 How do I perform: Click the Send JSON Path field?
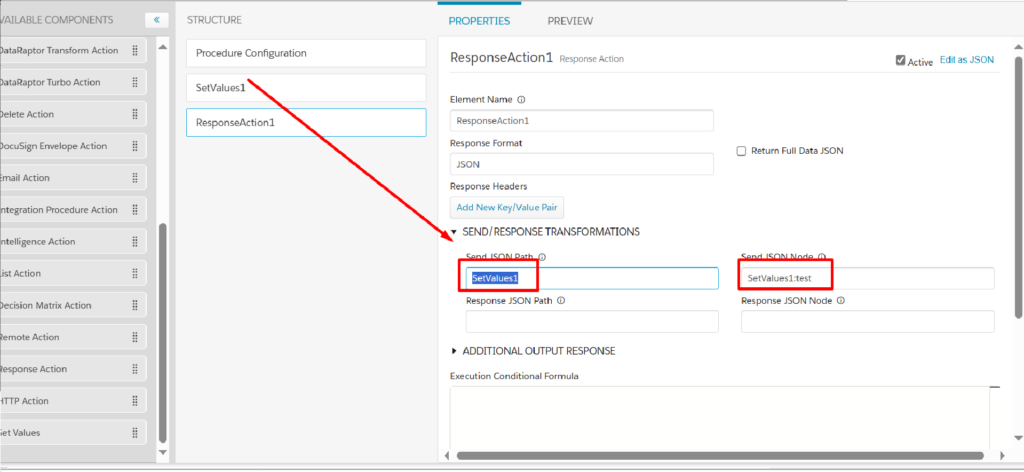592,278
